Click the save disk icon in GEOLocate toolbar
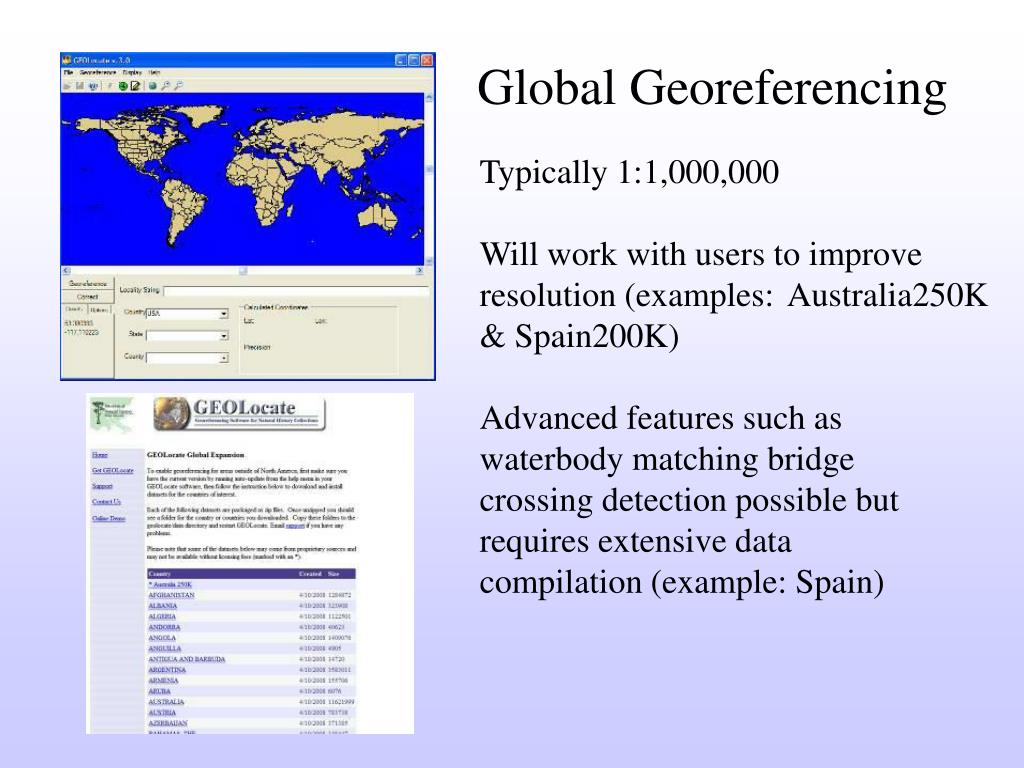 click(x=80, y=86)
